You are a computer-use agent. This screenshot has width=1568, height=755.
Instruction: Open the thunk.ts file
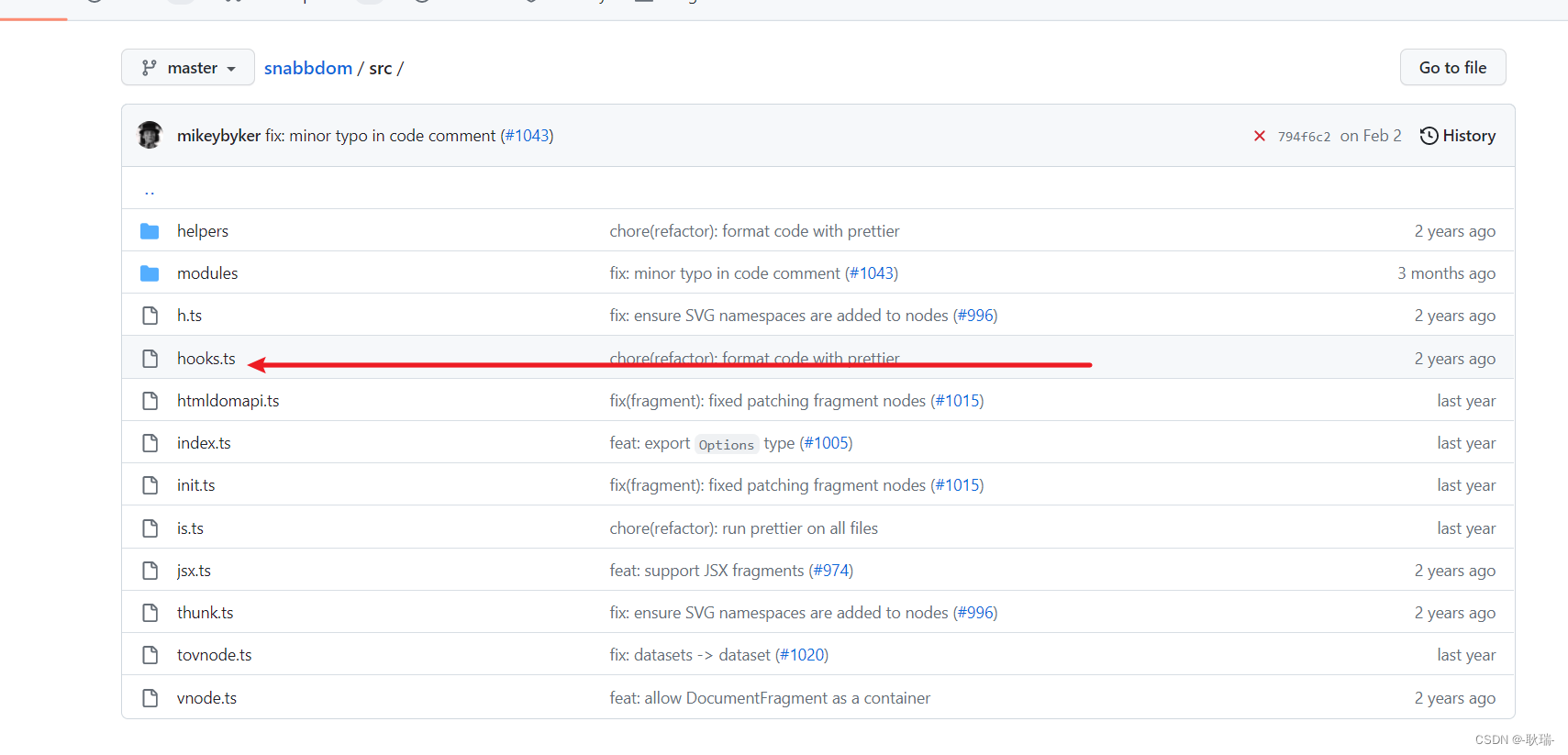click(205, 613)
